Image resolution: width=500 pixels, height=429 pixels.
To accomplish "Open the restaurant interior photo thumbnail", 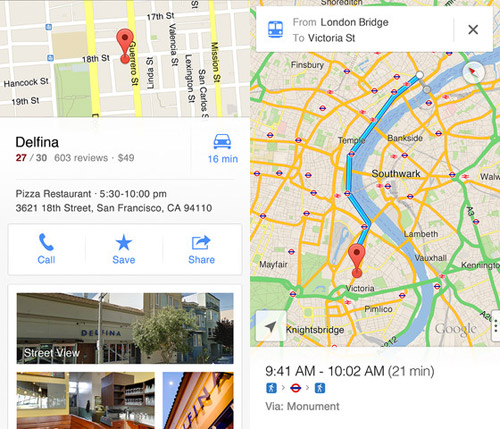I will pos(86,400).
